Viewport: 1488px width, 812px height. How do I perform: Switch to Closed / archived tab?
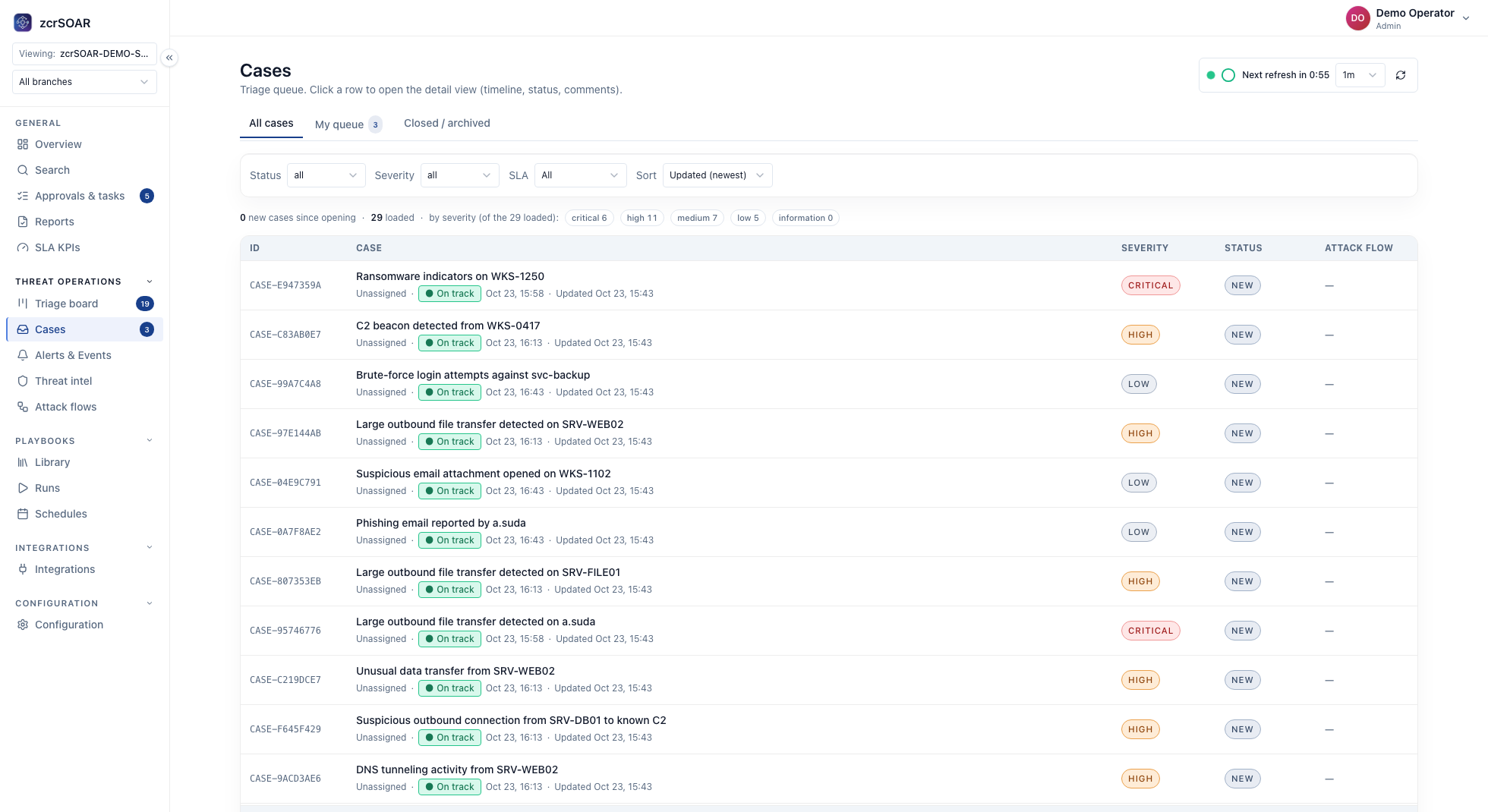click(447, 123)
